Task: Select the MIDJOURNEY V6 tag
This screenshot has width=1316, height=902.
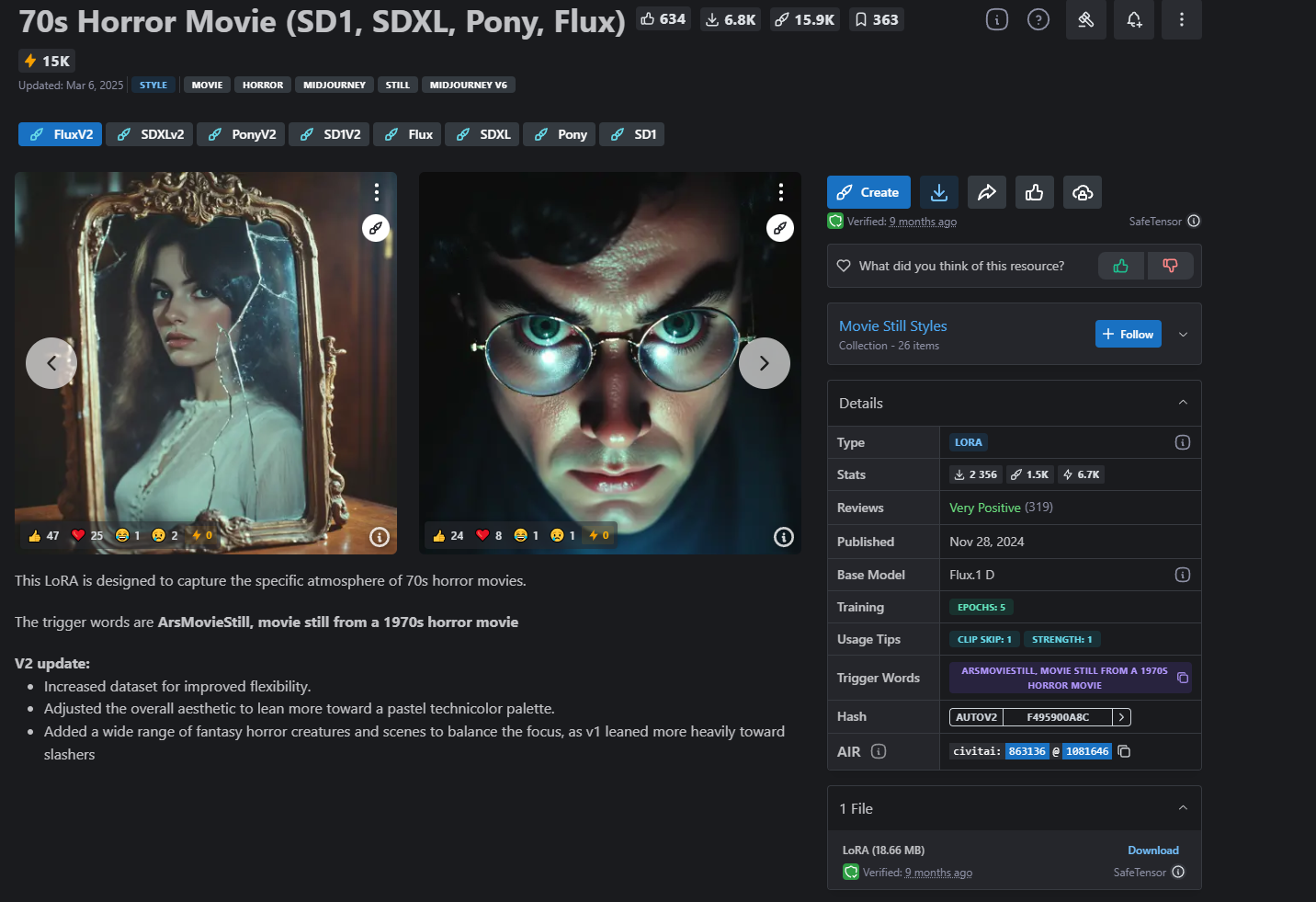Action: tap(469, 85)
